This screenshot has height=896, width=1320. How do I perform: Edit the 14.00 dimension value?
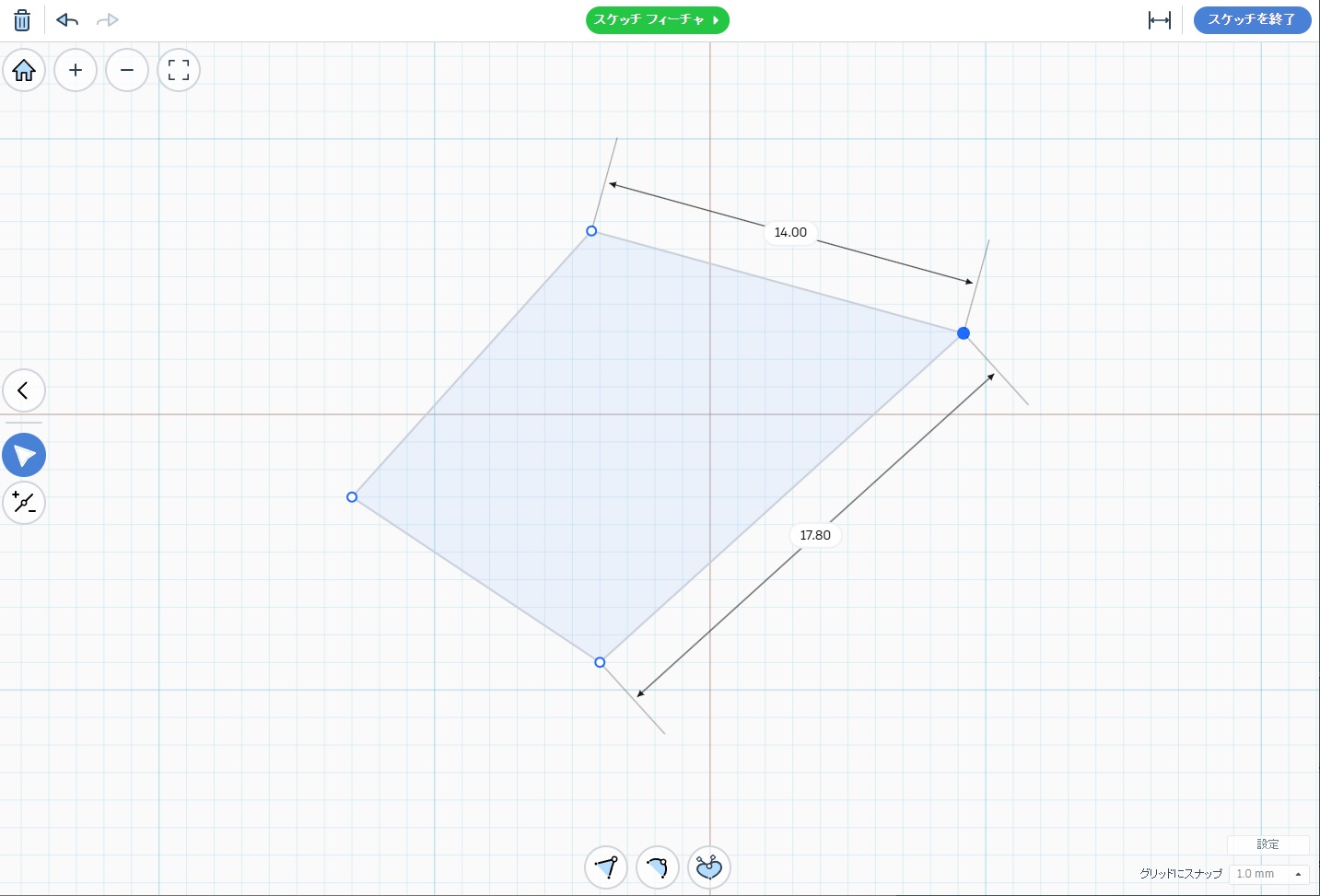coord(790,232)
